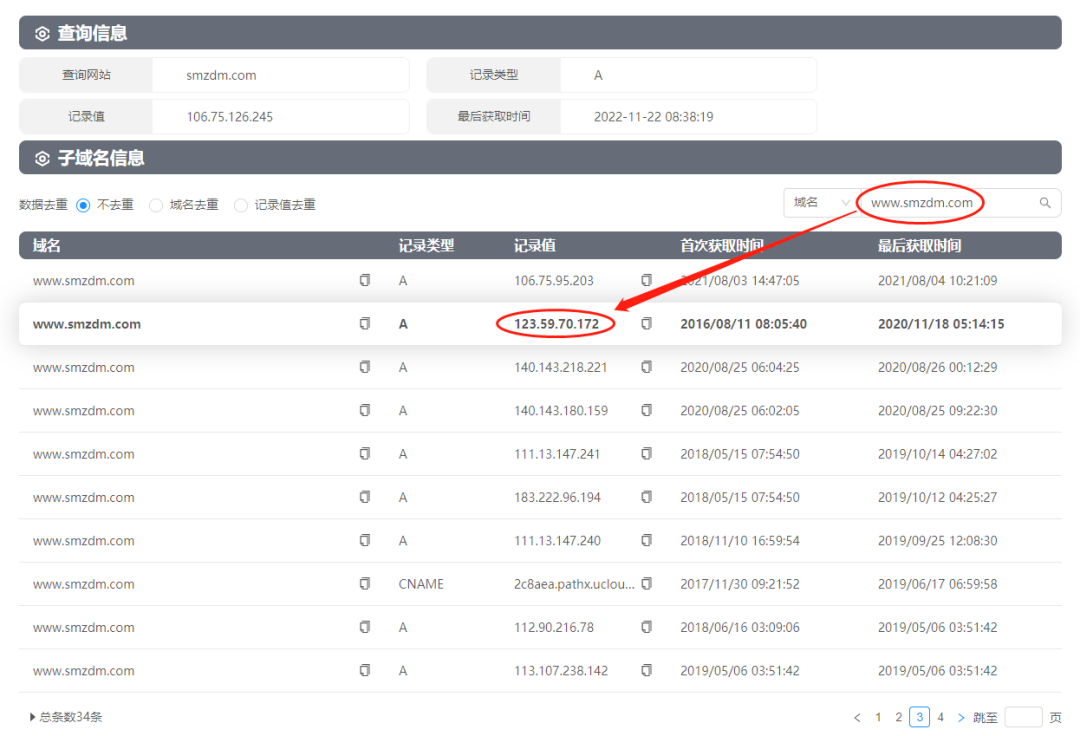Image resolution: width=1080 pixels, height=736 pixels.
Task: Click the search magnifier icon
Action: (1045, 203)
